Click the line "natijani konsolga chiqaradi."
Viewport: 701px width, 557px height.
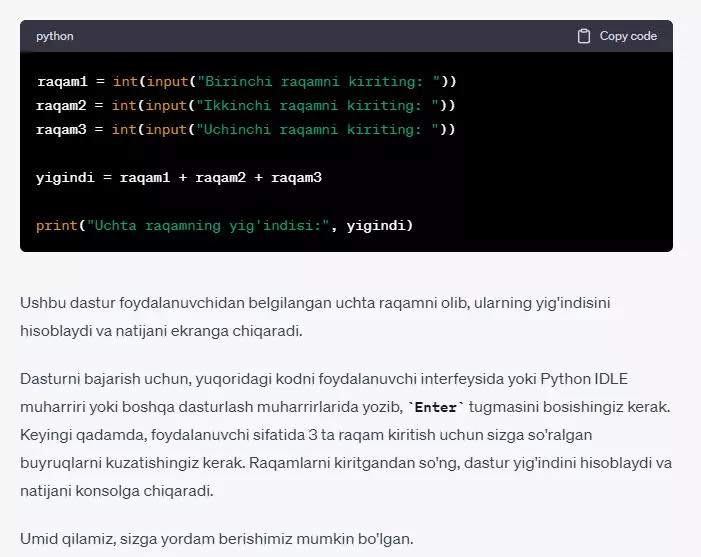point(117,491)
